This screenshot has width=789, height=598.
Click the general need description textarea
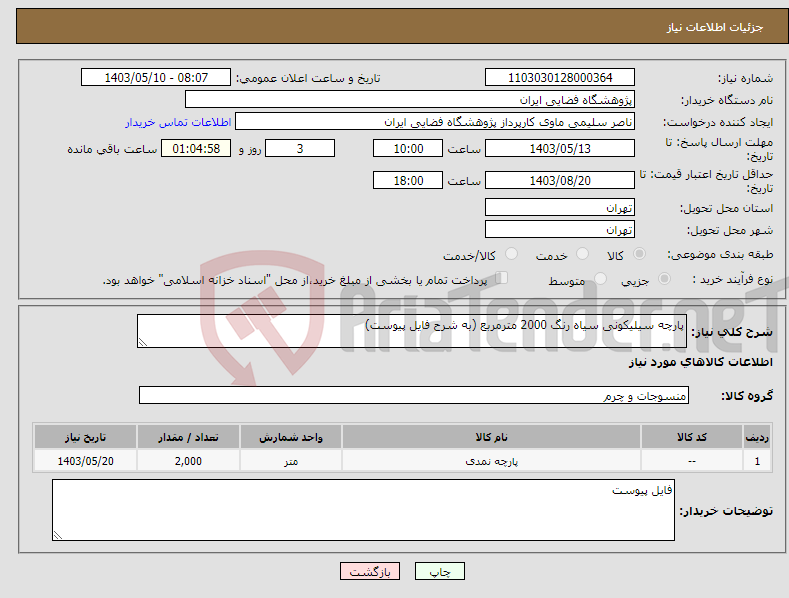pos(412,331)
